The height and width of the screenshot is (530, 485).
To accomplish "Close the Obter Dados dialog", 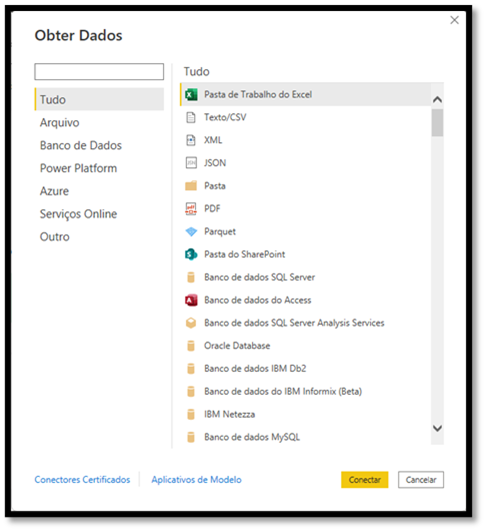I will [455, 20].
